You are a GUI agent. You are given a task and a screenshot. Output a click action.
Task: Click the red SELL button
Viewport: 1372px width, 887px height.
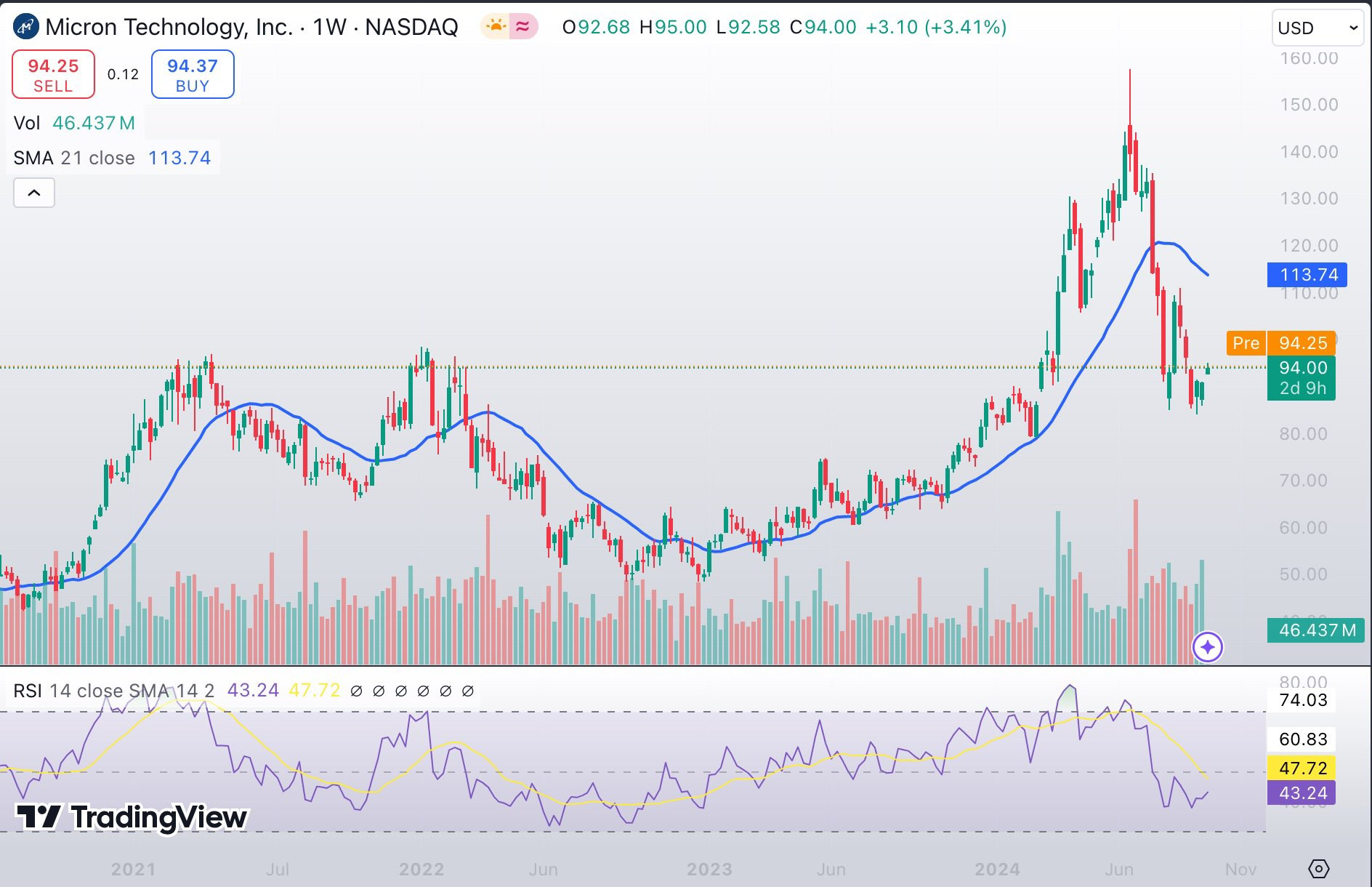click(x=53, y=74)
